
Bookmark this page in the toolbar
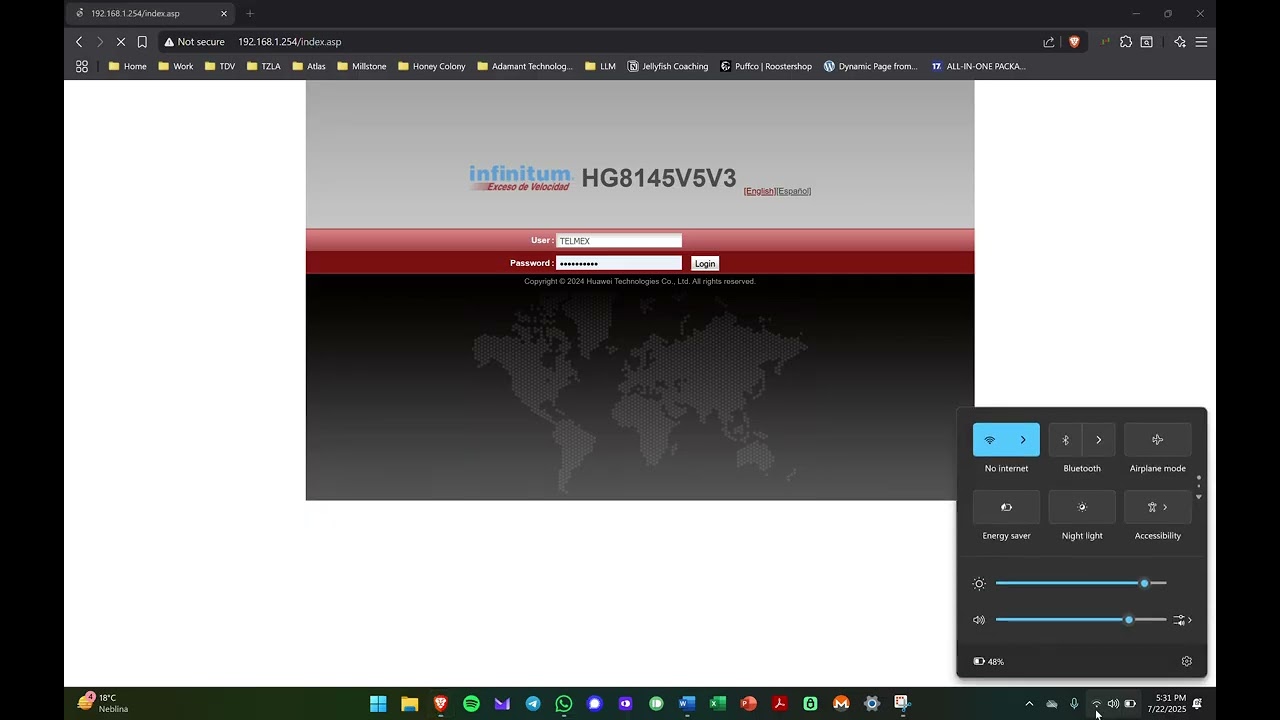[x=142, y=42]
